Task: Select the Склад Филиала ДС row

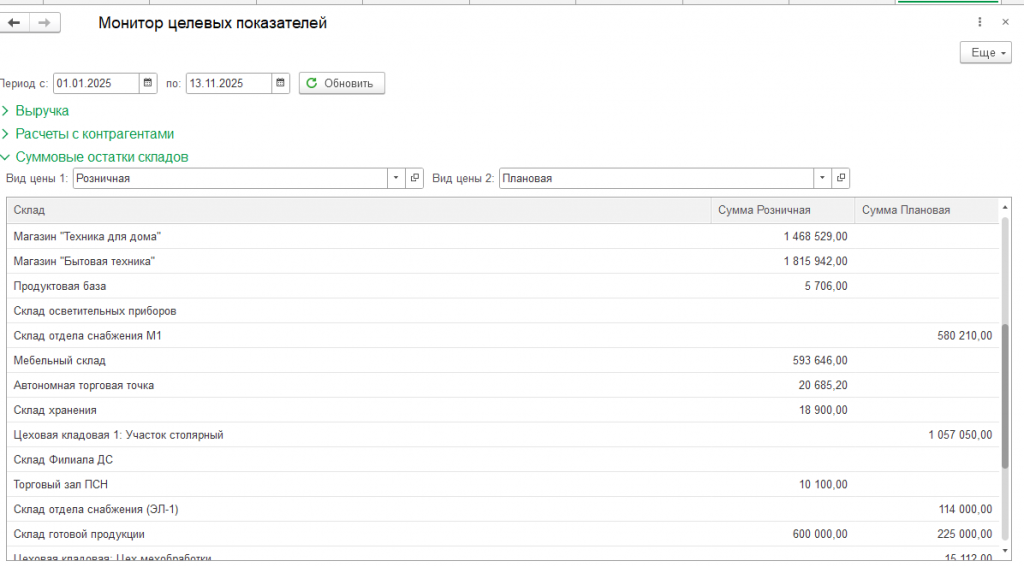Action: 503,460
